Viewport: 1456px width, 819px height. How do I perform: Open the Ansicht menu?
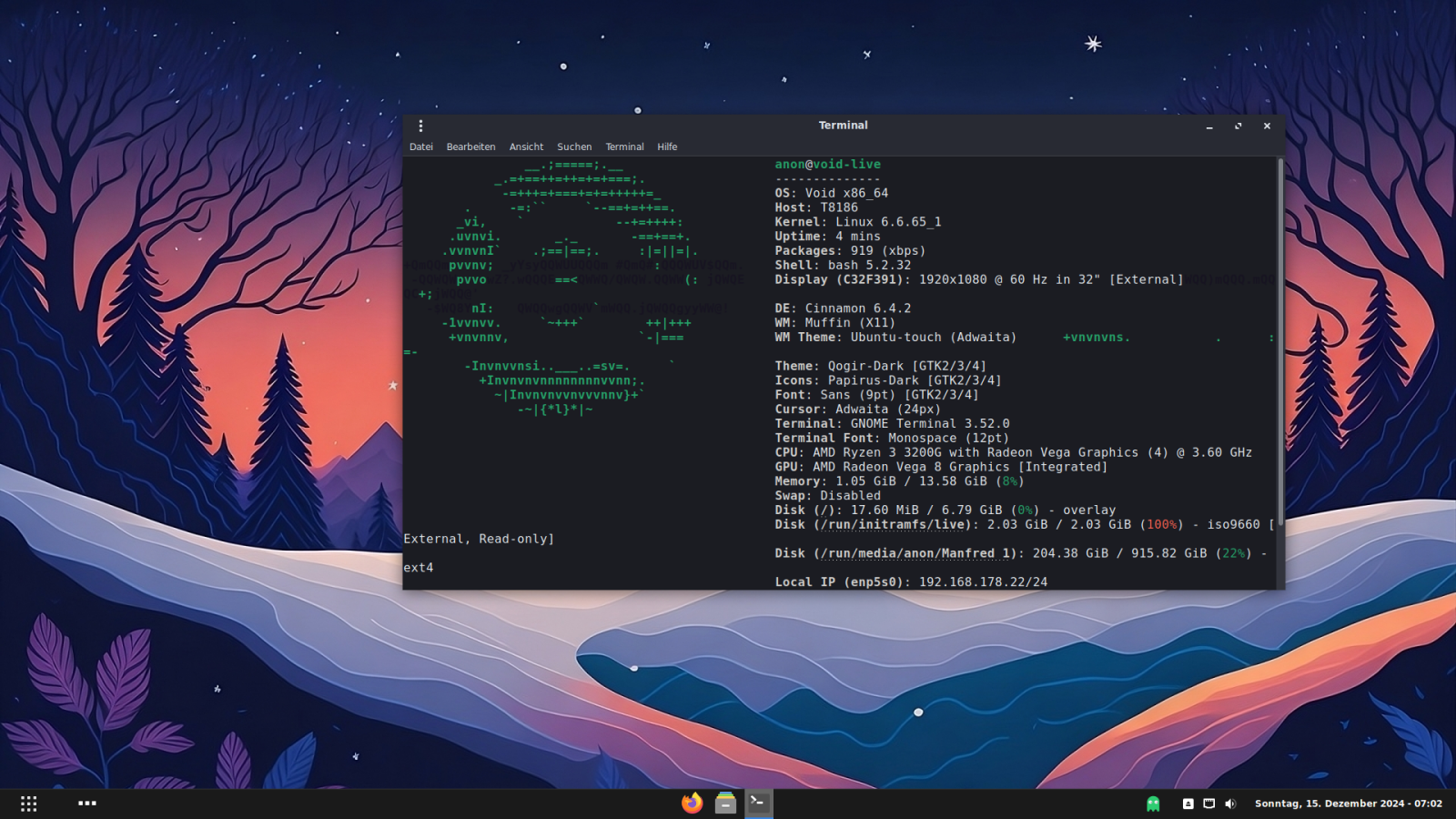point(526,147)
